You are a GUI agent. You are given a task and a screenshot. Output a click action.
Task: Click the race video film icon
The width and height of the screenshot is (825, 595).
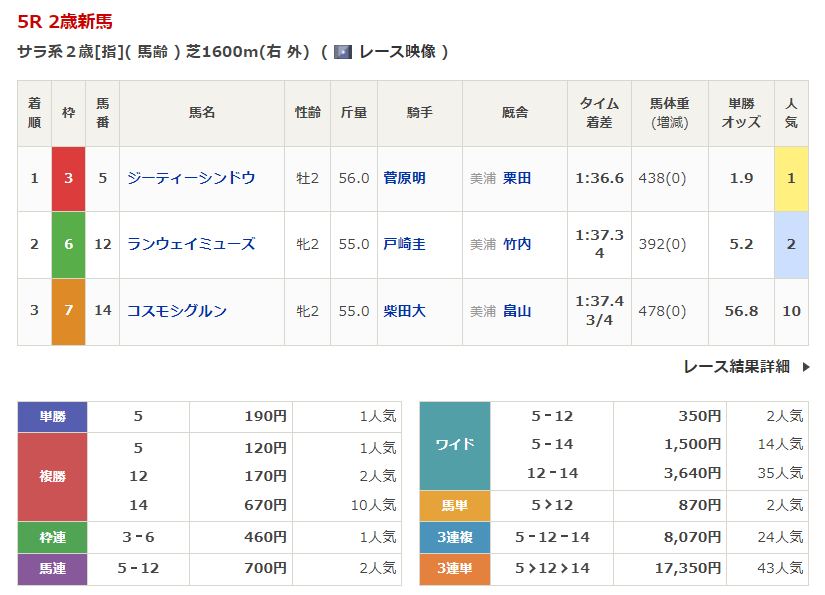click(x=343, y=52)
